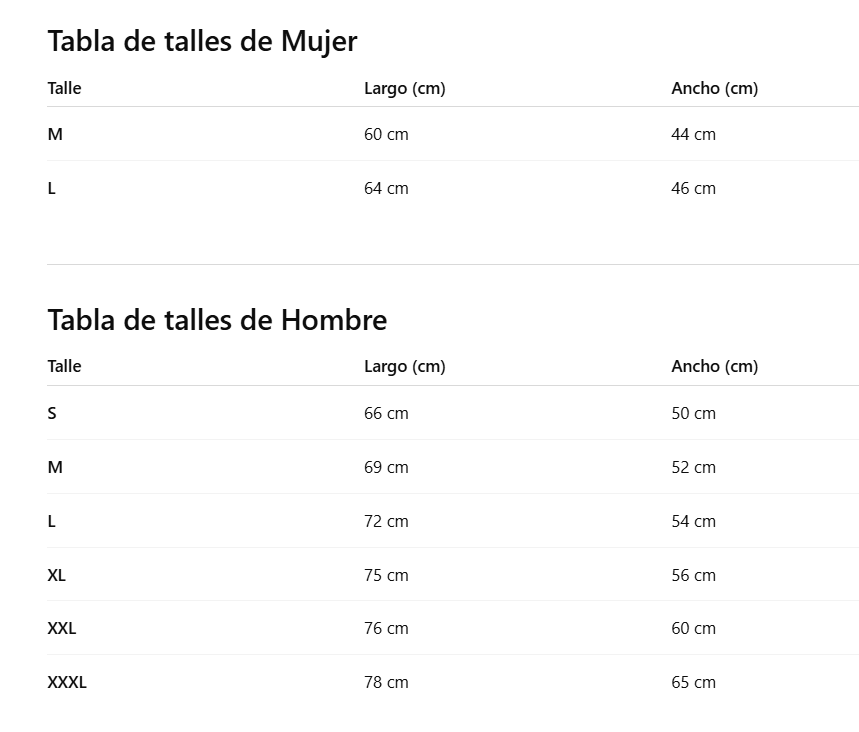
Task: Click Largo (cm) header in Hombre table
Action: pyautogui.click(x=404, y=366)
